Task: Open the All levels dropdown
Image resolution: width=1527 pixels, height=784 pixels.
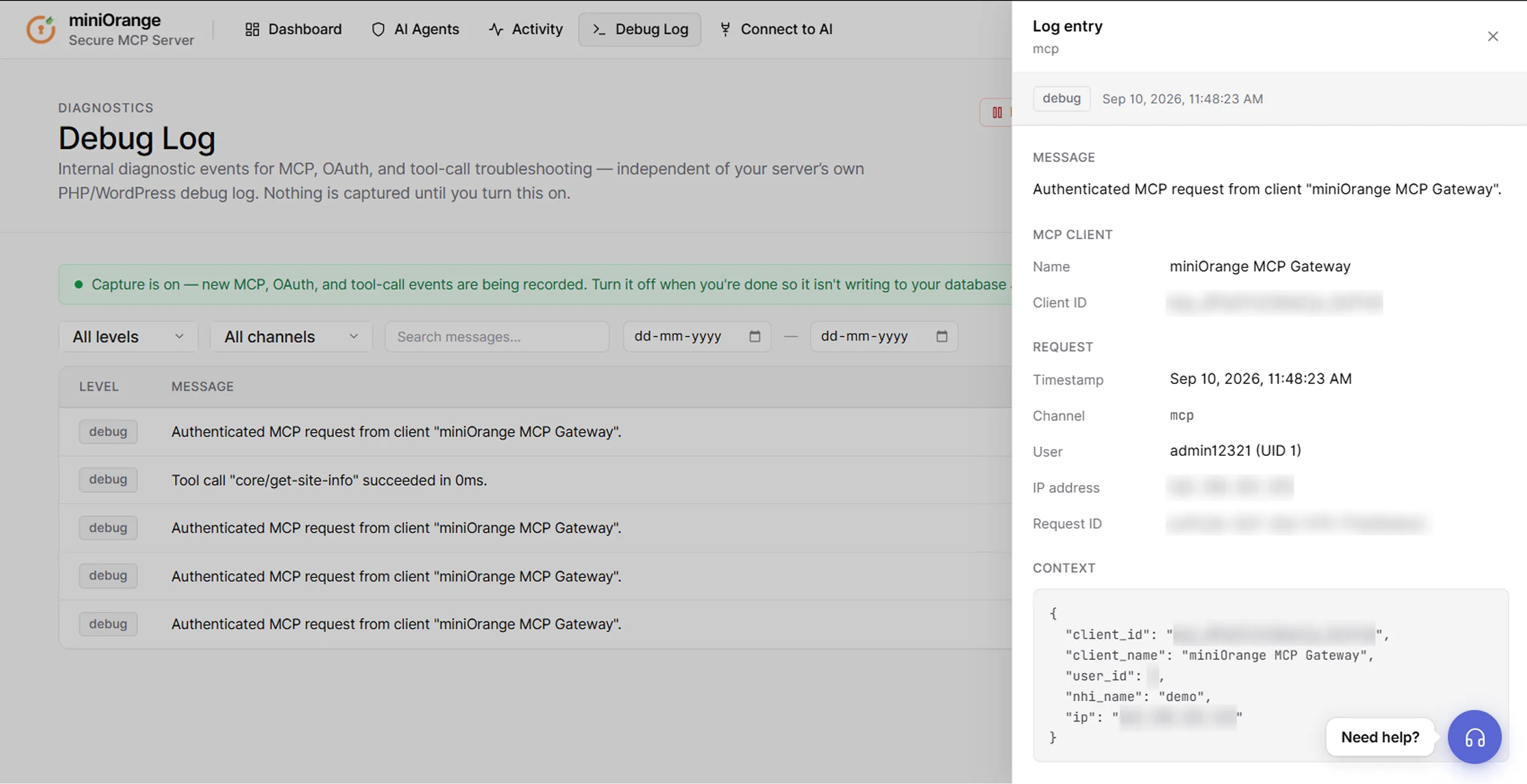Action: 128,336
